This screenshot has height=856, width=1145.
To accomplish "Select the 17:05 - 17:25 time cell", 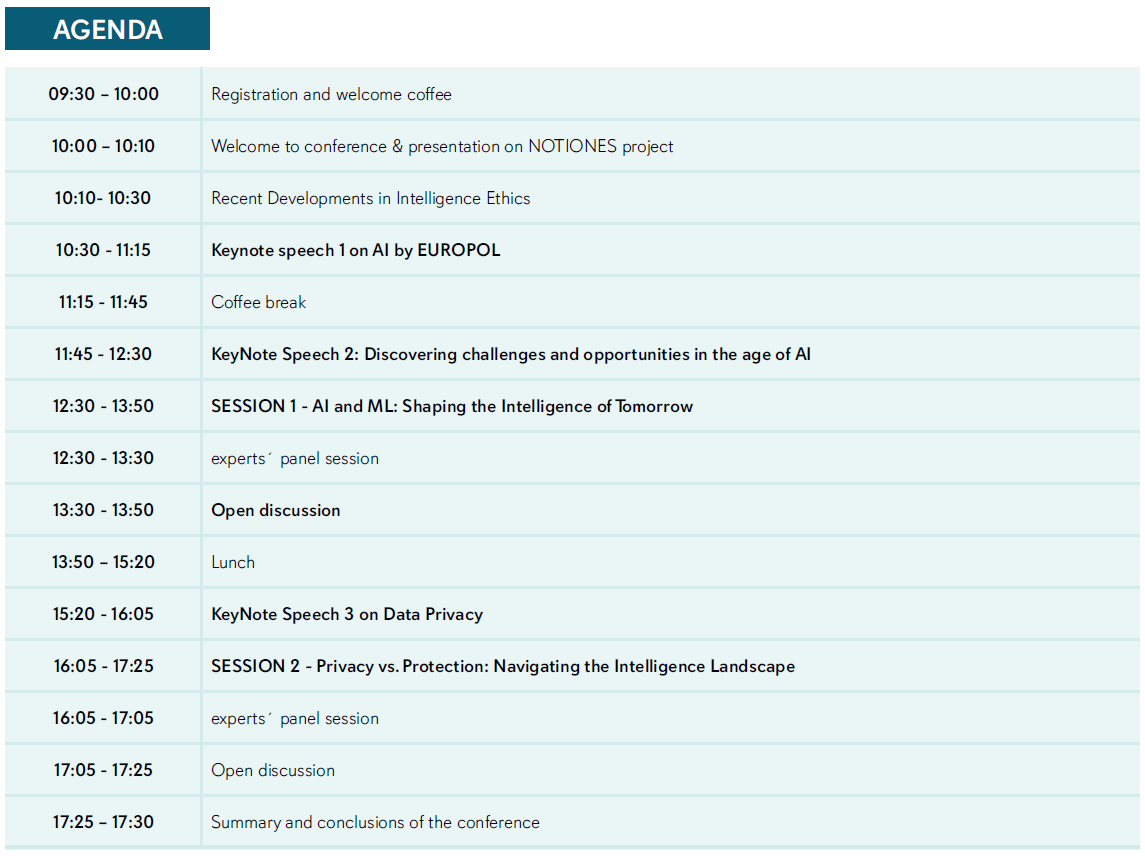I will click(103, 770).
